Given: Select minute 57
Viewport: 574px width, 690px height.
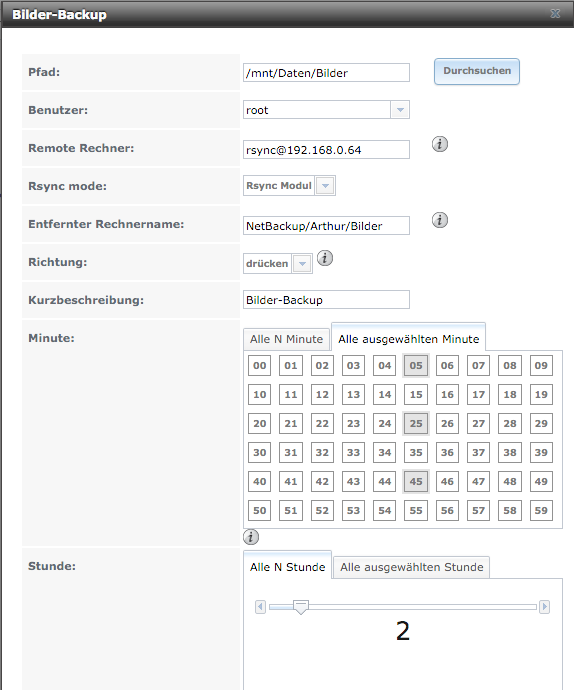Looking at the screenshot, I should pos(478,510).
